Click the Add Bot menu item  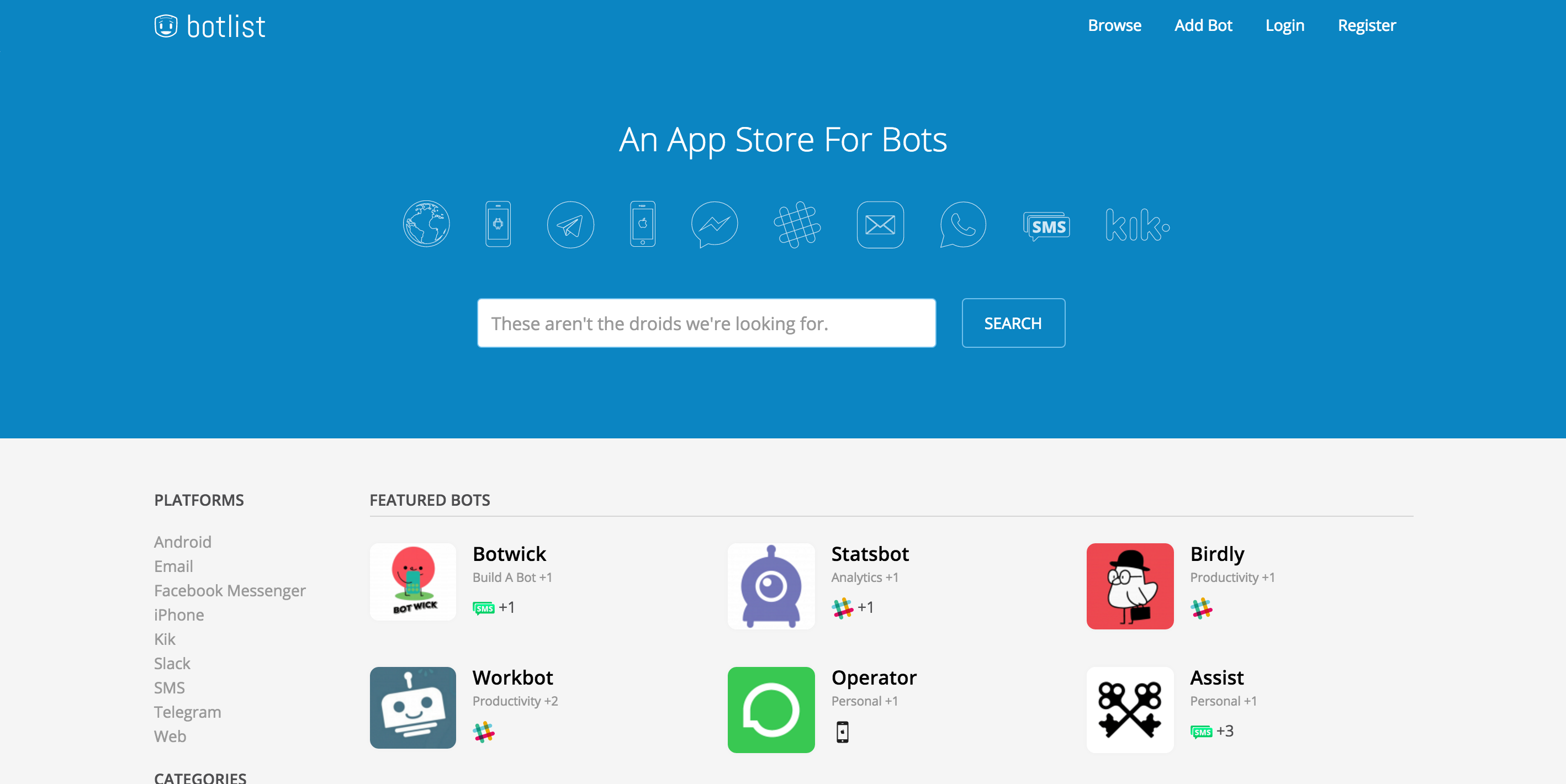pyautogui.click(x=1205, y=25)
